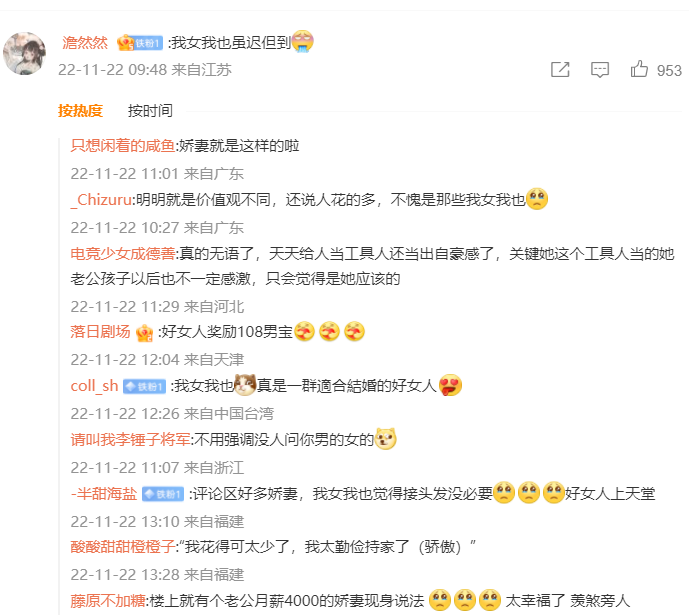The image size is (689, 615).
Task: Open the reply comment bubble icon
Action: (600, 70)
